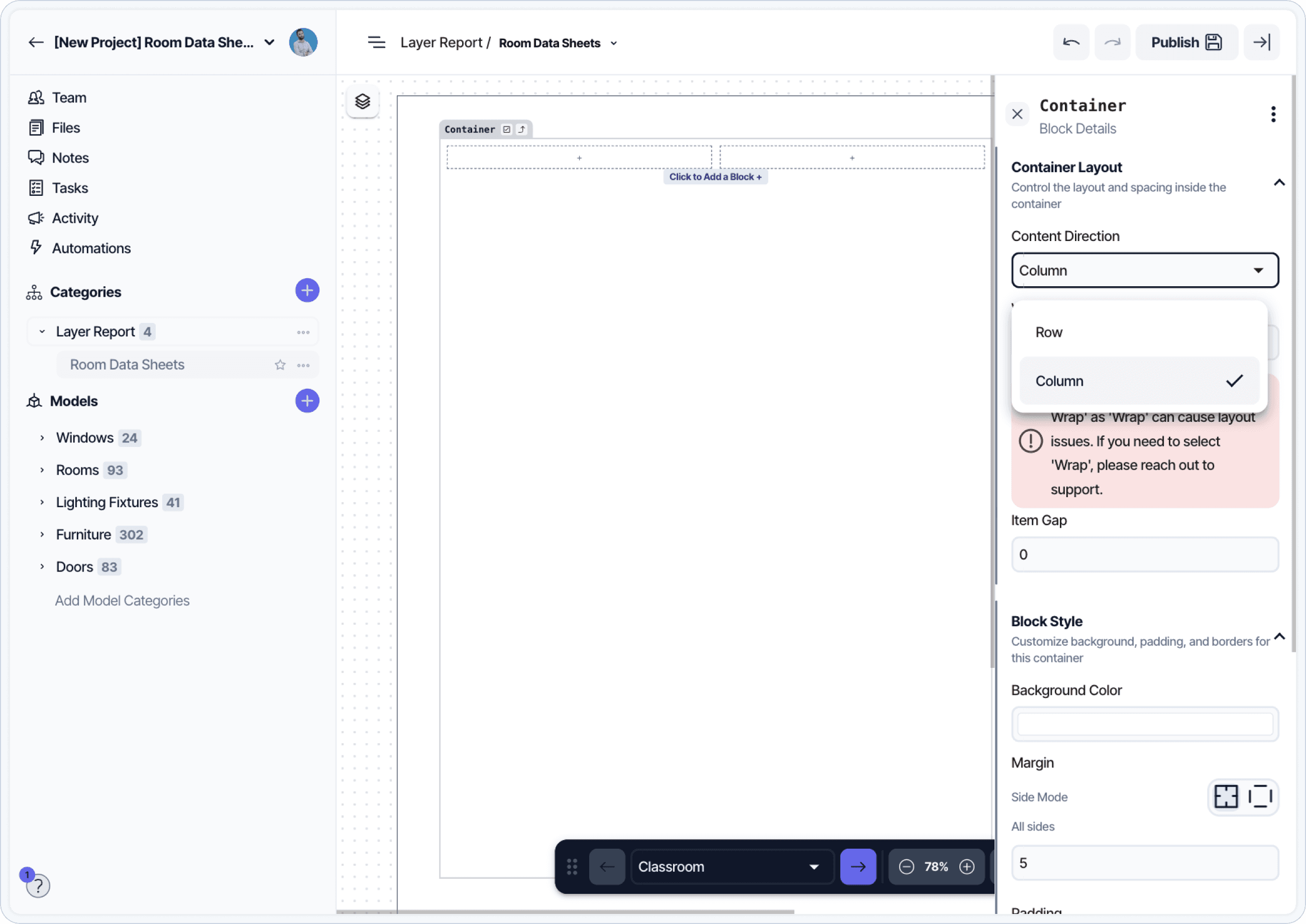Collapse the right panel with arrow-bar icon
The height and width of the screenshot is (924, 1306).
(1261, 42)
